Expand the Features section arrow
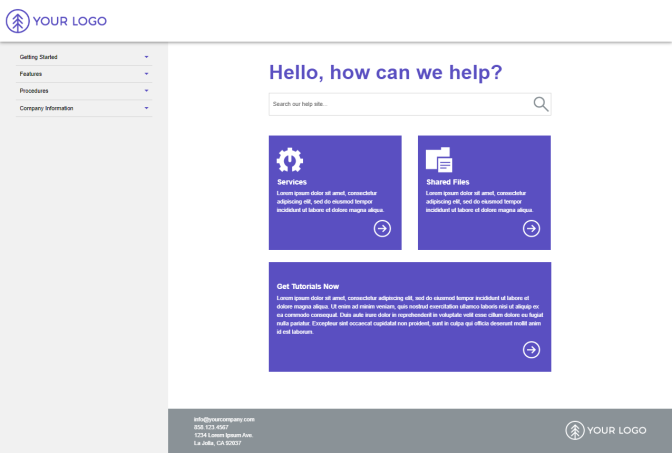 146,74
